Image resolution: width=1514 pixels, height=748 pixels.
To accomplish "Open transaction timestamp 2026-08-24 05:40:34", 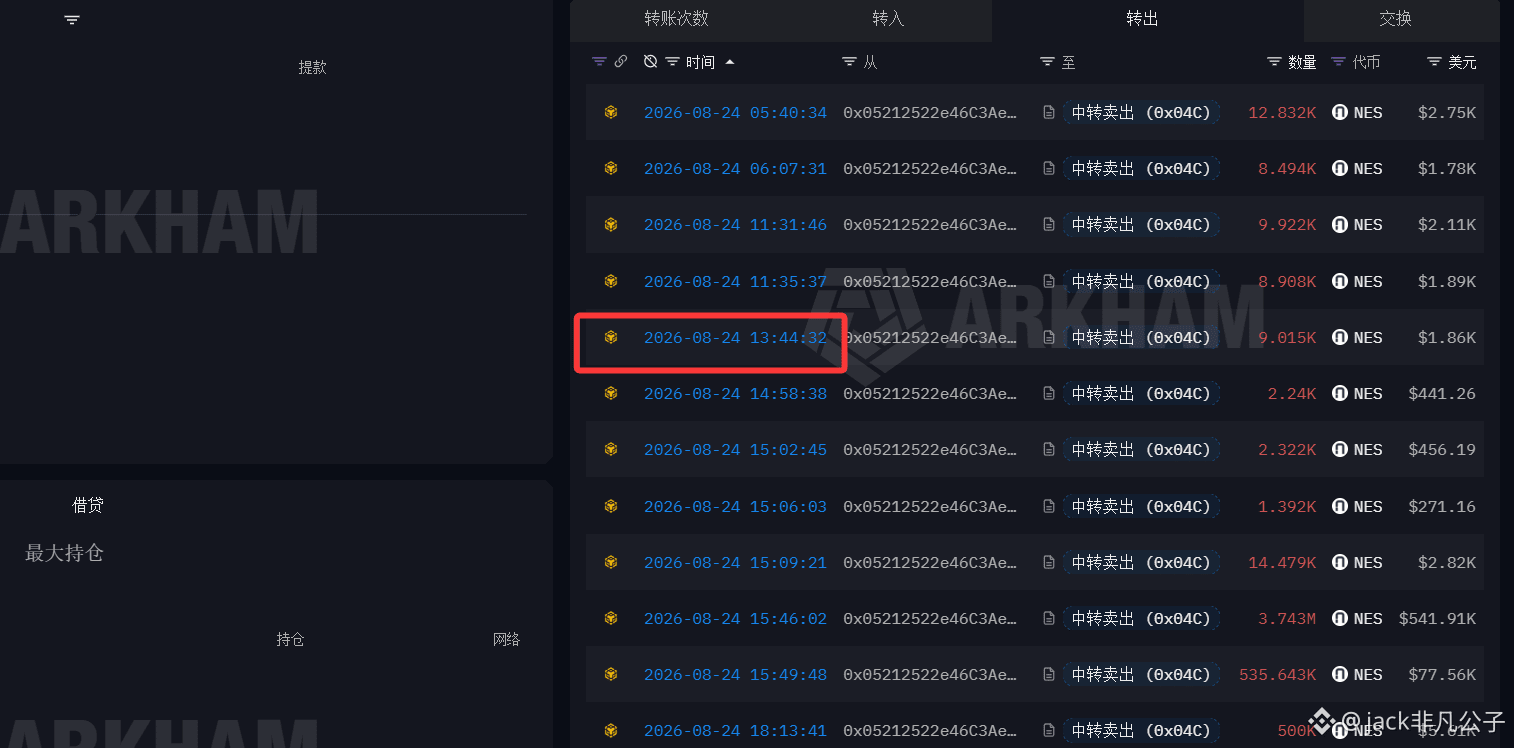I will coord(735,113).
